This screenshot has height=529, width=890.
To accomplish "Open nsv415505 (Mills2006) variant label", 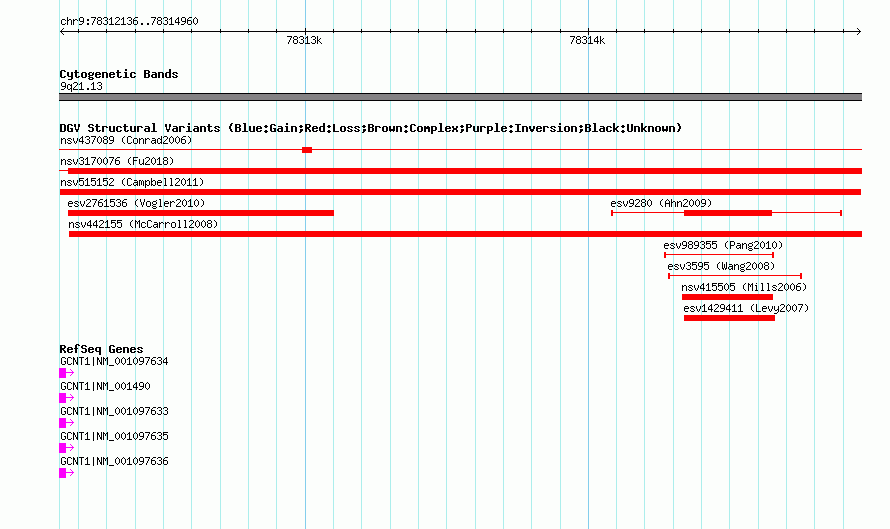I will point(744,287).
